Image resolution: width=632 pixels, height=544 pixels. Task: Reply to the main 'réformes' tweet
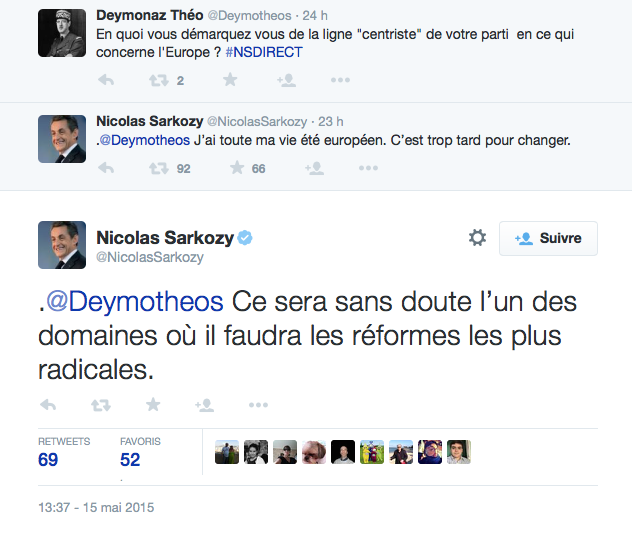[47, 405]
